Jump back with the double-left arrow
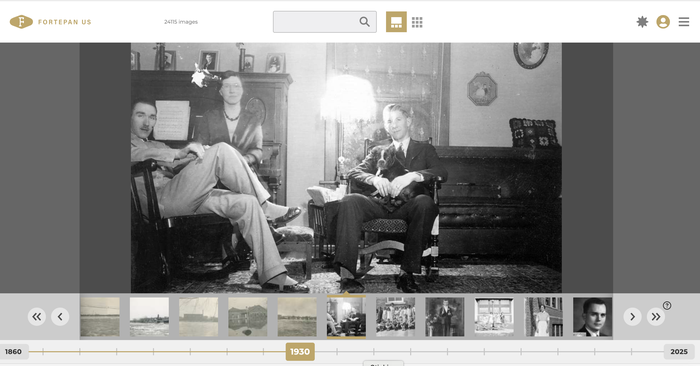The height and width of the screenshot is (366, 700). pos(37,317)
